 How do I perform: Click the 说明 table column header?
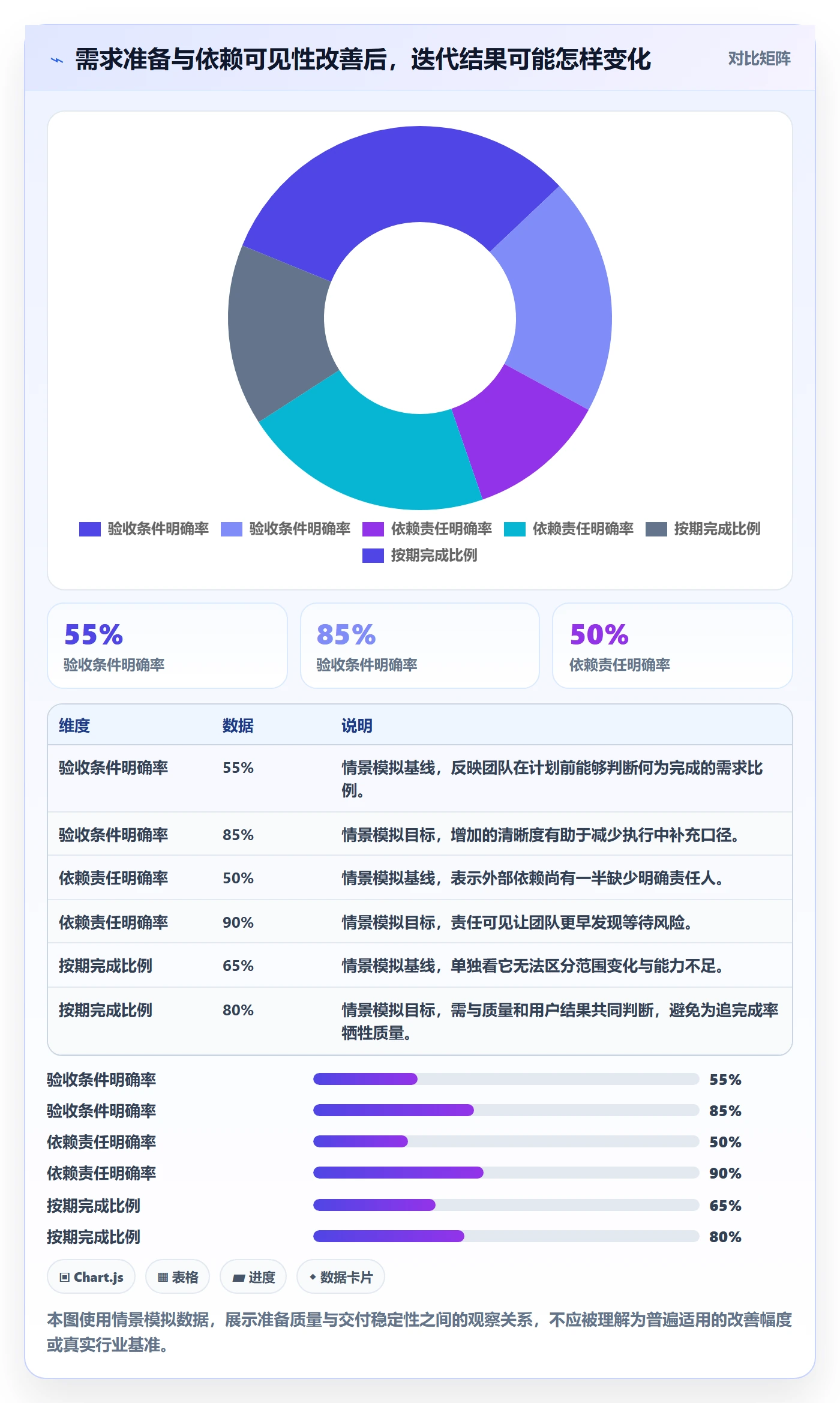357,726
